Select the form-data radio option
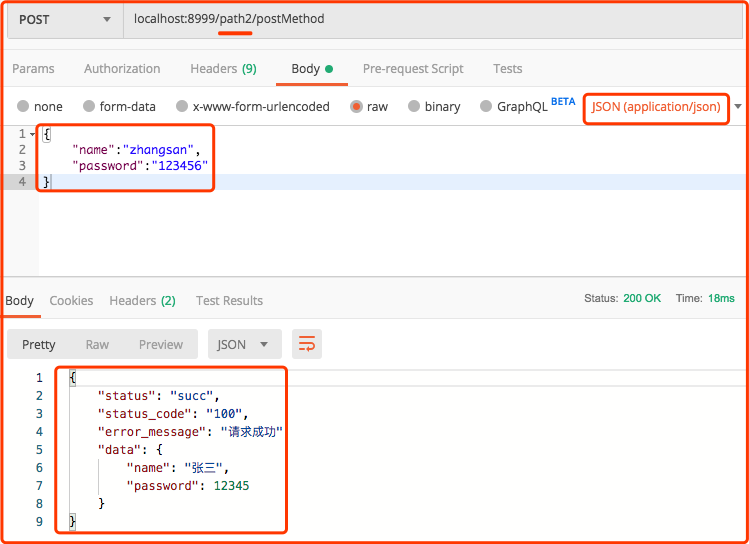 (89, 106)
